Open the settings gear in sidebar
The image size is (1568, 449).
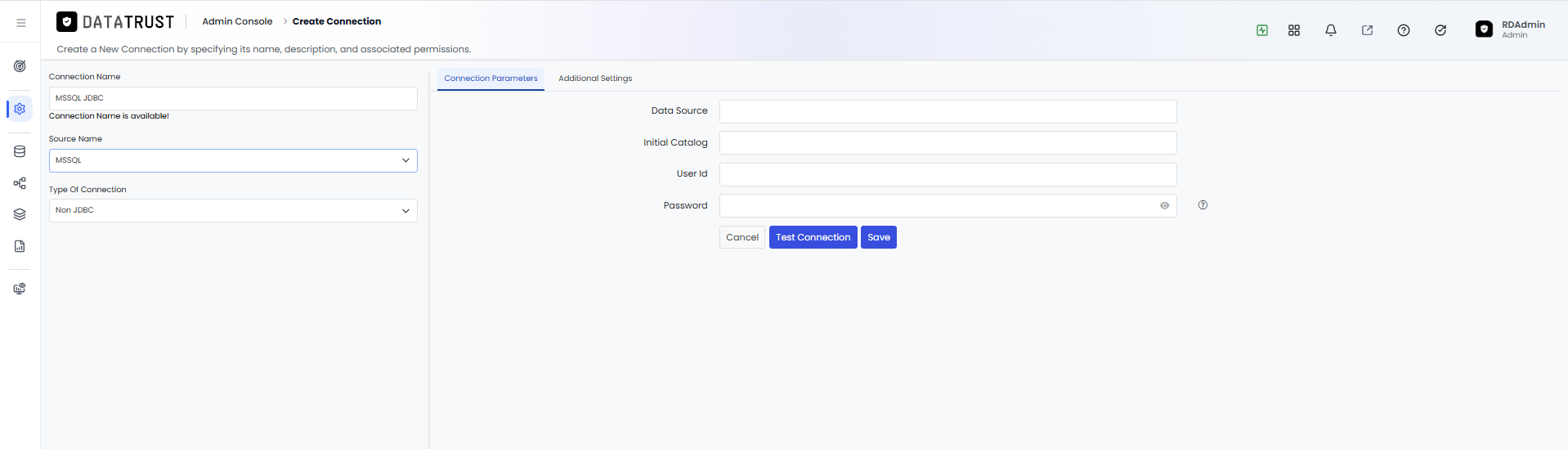20,109
